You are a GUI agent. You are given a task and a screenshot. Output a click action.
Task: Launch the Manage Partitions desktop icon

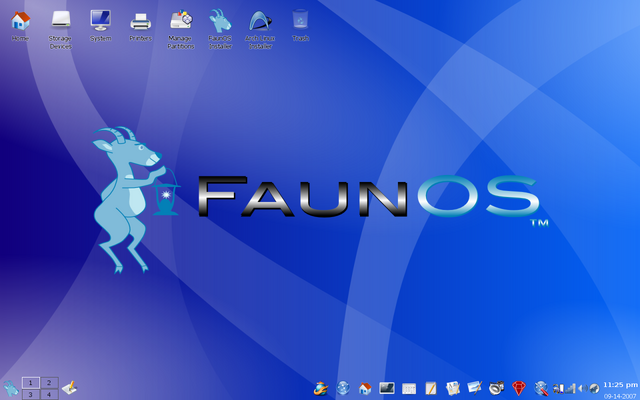tap(180, 29)
